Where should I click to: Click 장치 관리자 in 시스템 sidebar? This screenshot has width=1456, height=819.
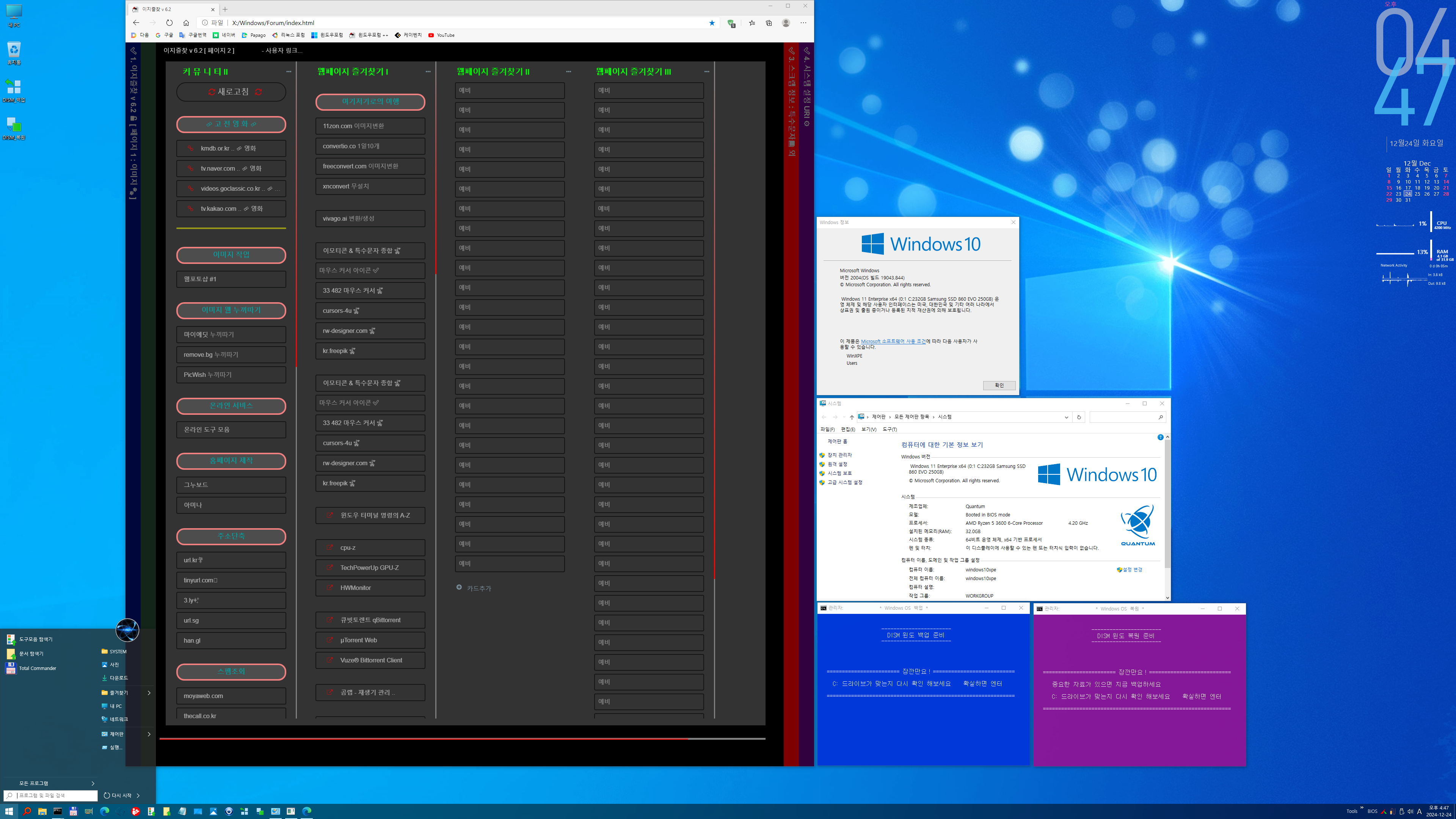click(x=839, y=455)
